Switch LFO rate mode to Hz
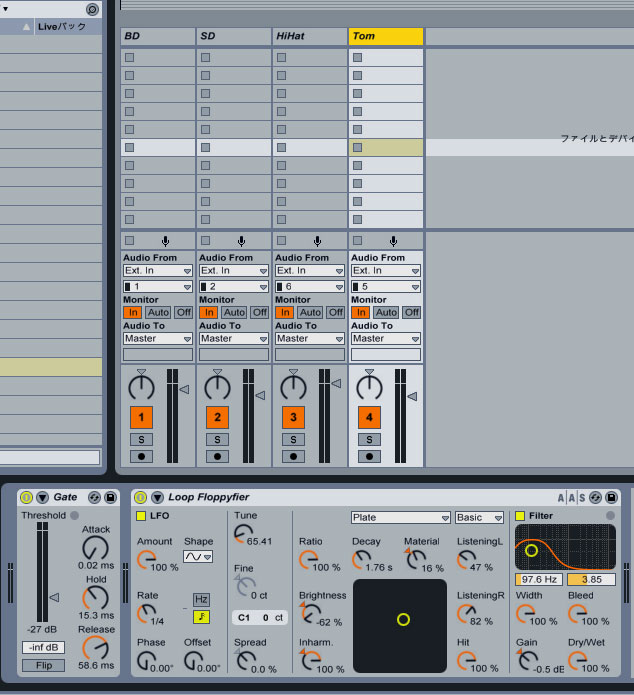Image resolution: width=634 pixels, height=695 pixels. pos(201,599)
